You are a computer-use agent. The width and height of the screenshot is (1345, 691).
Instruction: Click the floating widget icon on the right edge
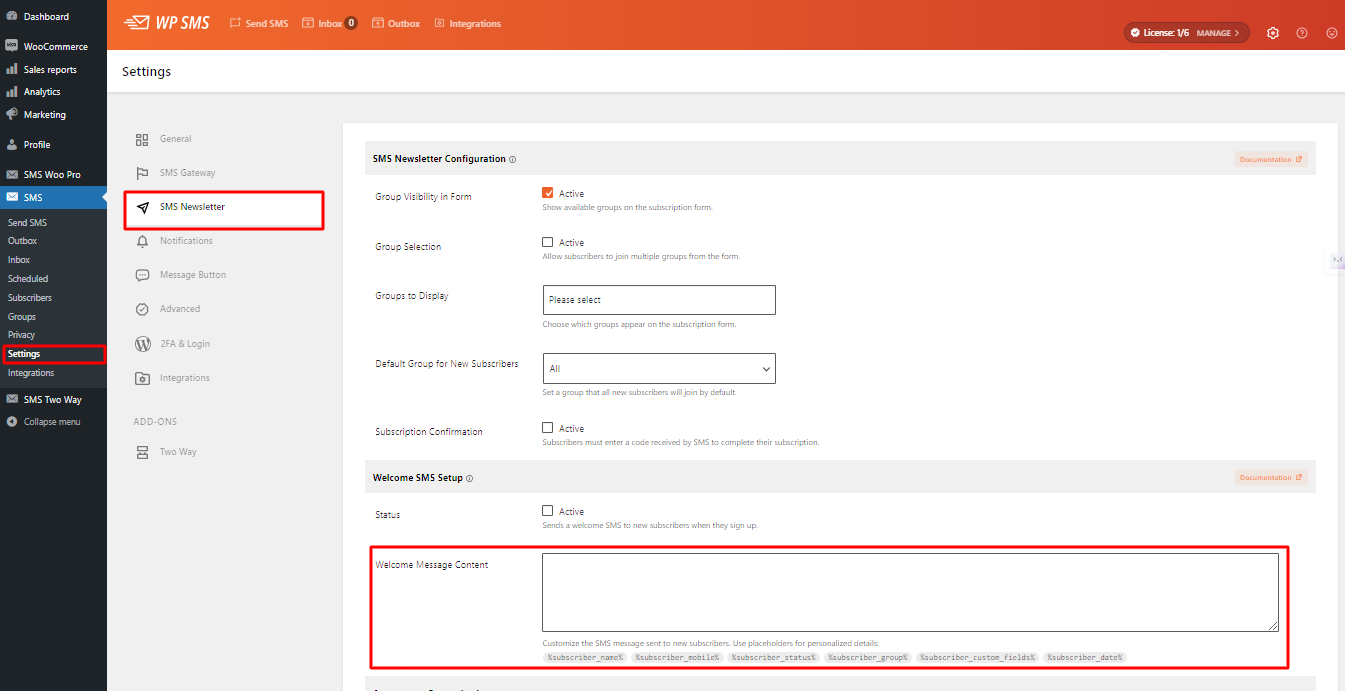tap(1337, 260)
